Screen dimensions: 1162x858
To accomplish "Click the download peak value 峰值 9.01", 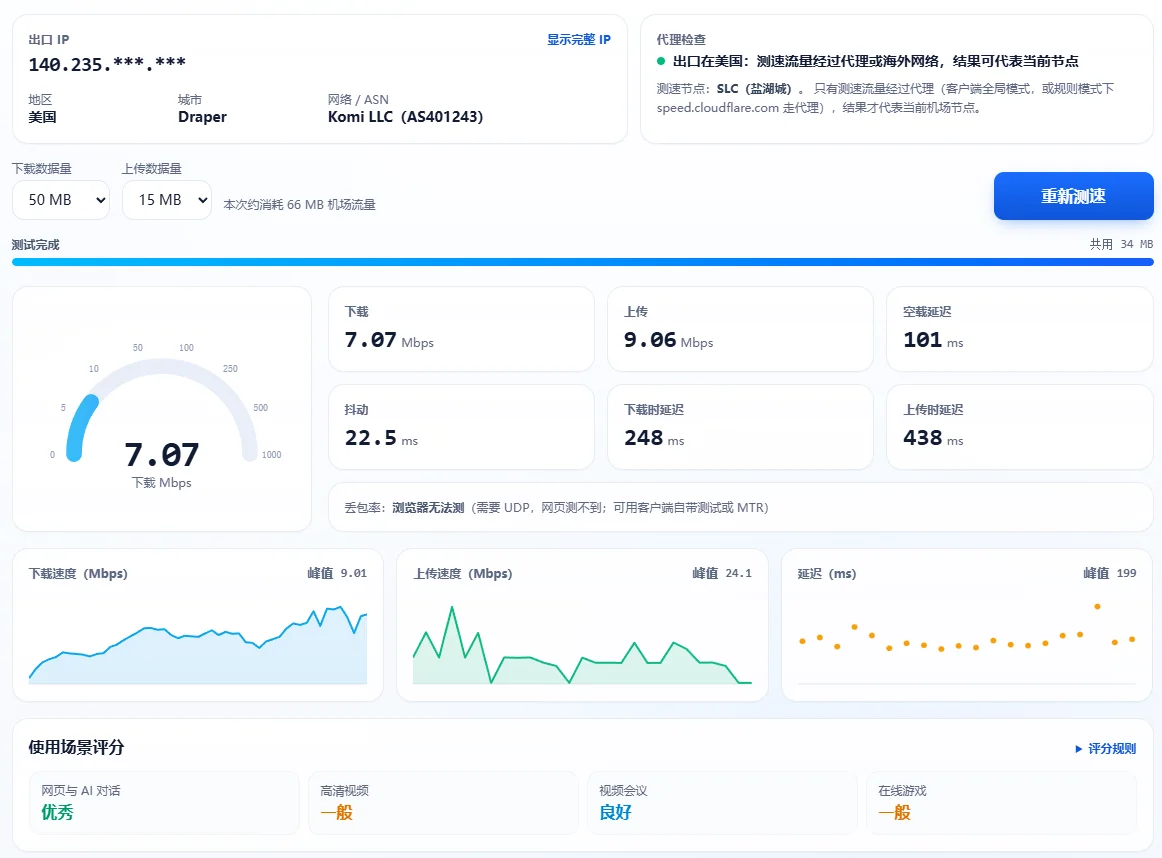I will [x=337, y=573].
